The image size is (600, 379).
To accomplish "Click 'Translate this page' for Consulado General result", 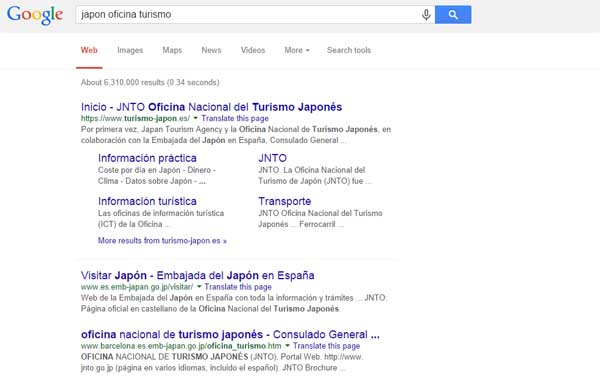I will (326, 346).
